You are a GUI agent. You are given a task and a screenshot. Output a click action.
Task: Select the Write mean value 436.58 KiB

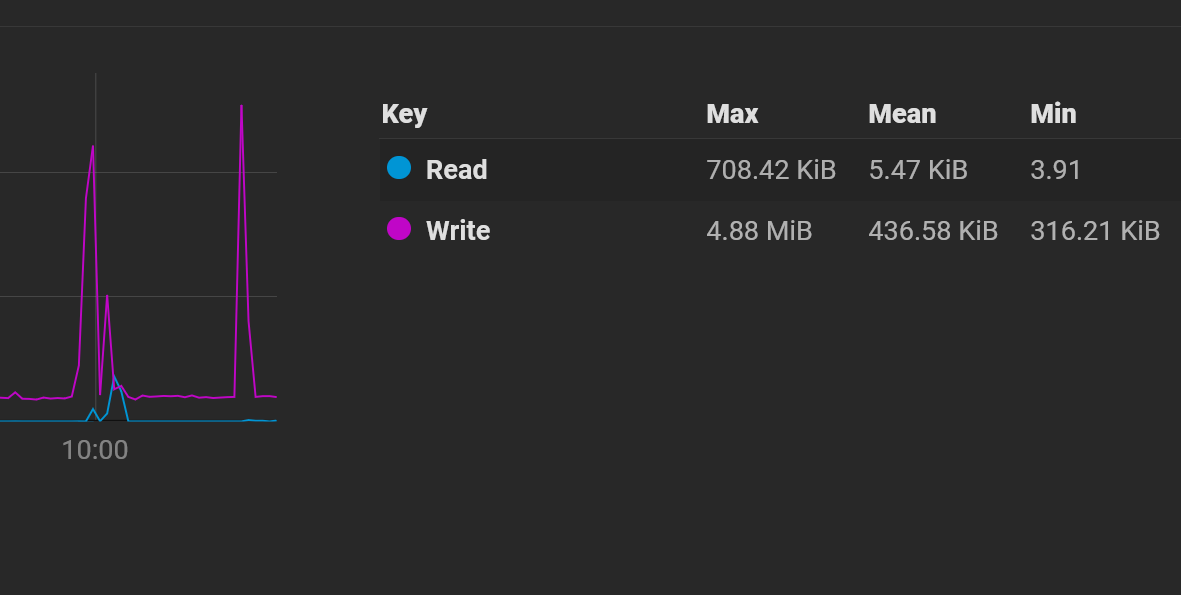tap(932, 230)
